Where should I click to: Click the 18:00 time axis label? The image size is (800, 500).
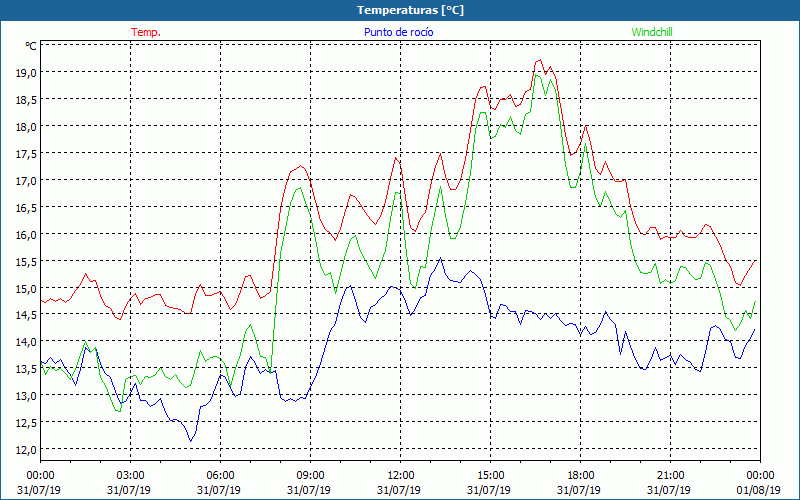pyautogui.click(x=581, y=476)
